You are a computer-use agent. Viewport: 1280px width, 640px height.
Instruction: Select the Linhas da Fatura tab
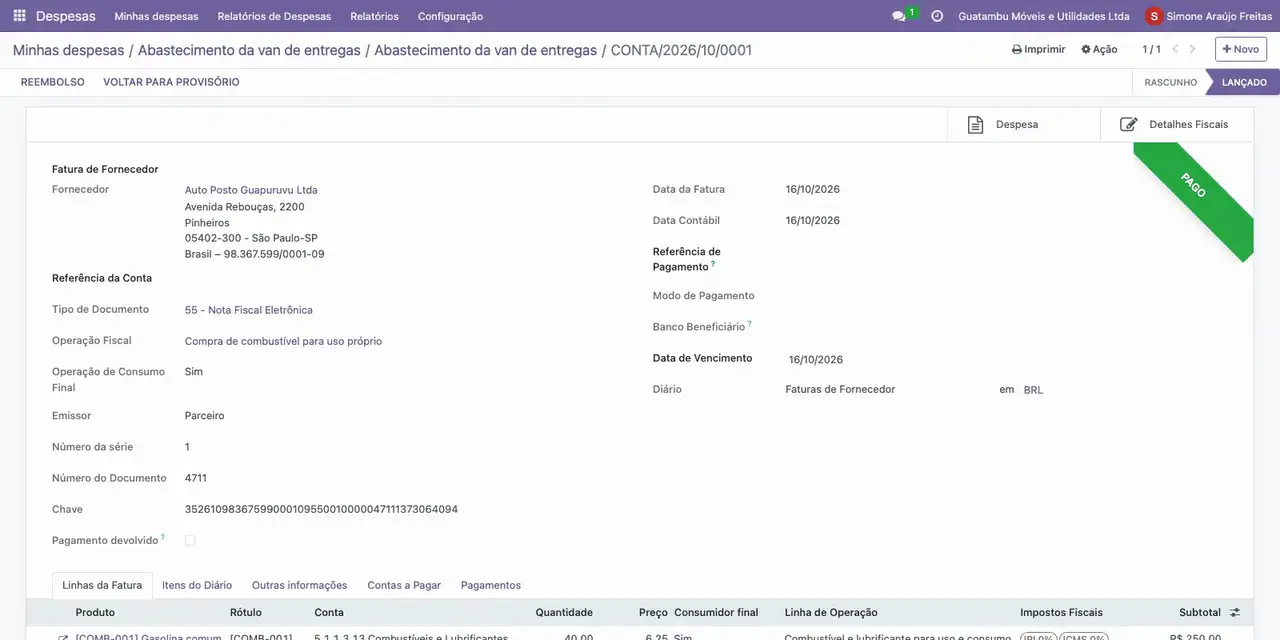pyautogui.click(x=102, y=585)
